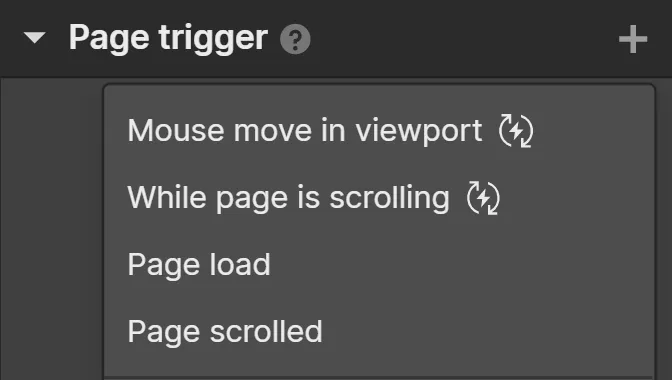Click the Page trigger section heading
Screen dimensions: 672x380
point(168,39)
